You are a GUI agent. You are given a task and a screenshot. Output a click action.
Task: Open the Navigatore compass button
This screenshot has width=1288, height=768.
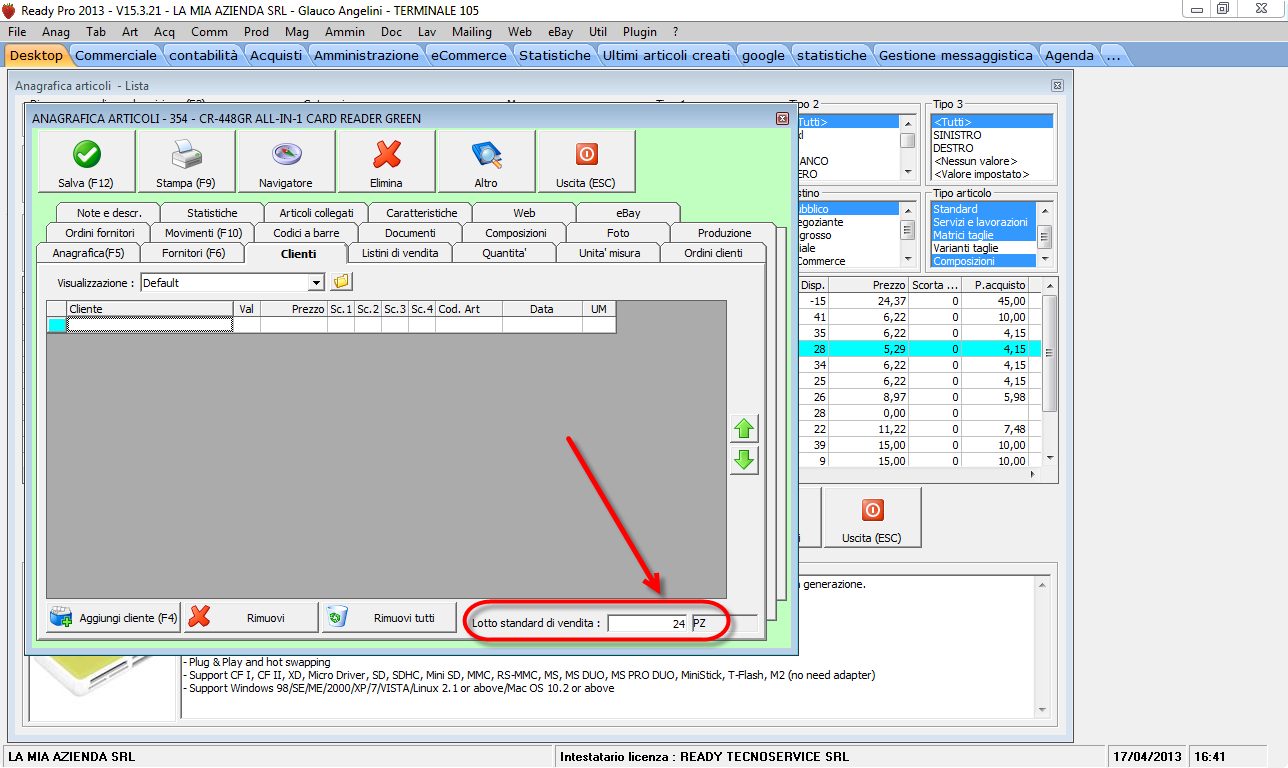coord(286,161)
